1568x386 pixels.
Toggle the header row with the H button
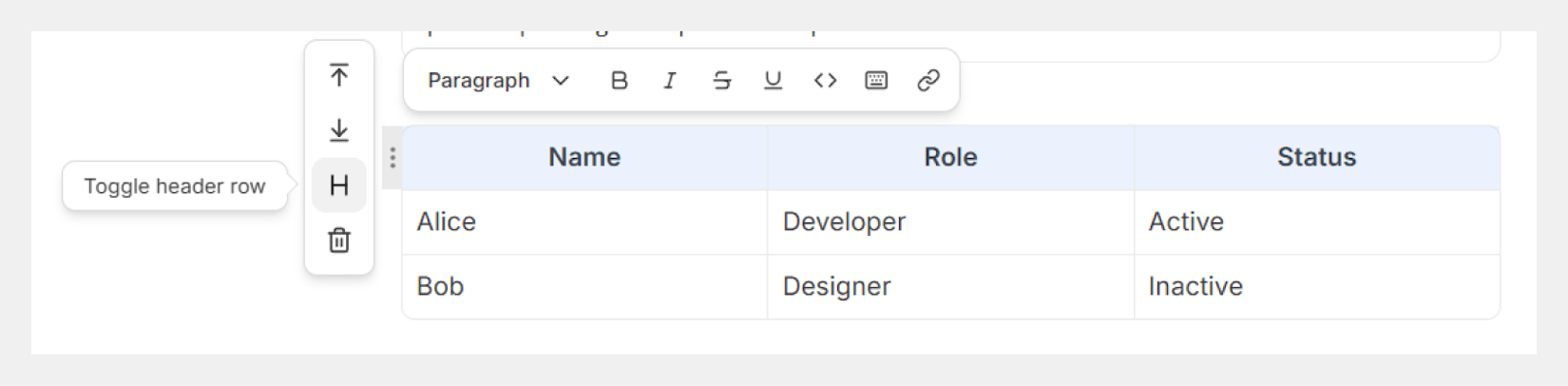point(339,185)
